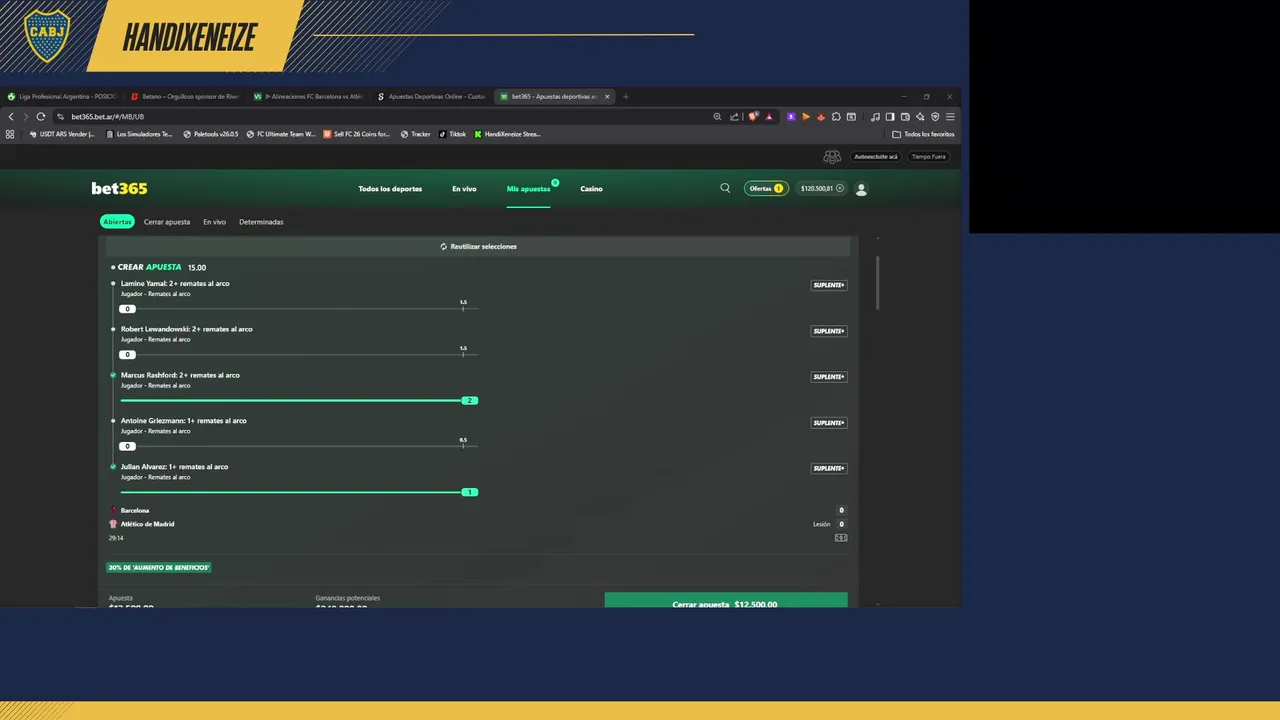Click Reutilizar selecciones
The height and width of the screenshot is (720, 1280).
click(x=479, y=246)
